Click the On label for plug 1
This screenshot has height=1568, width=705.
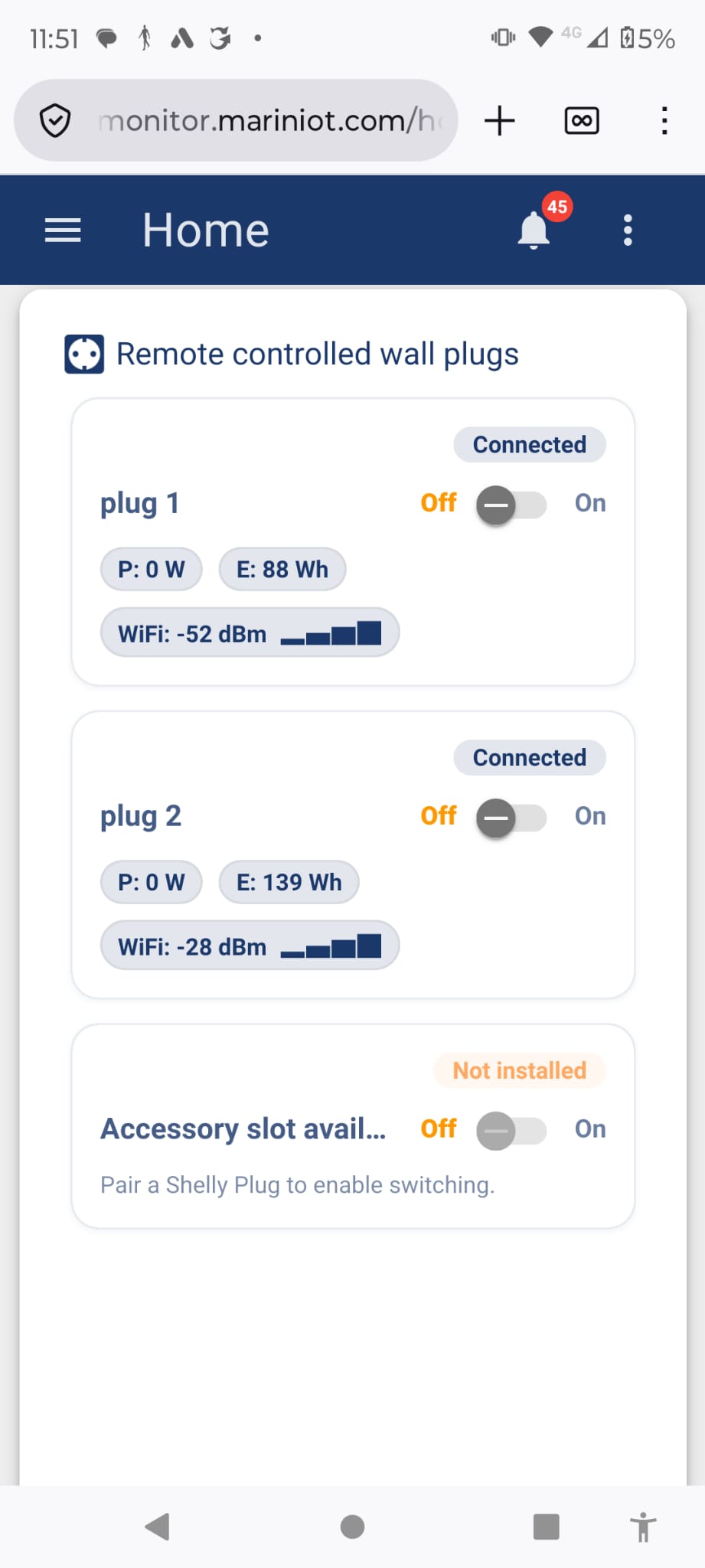pyautogui.click(x=590, y=503)
